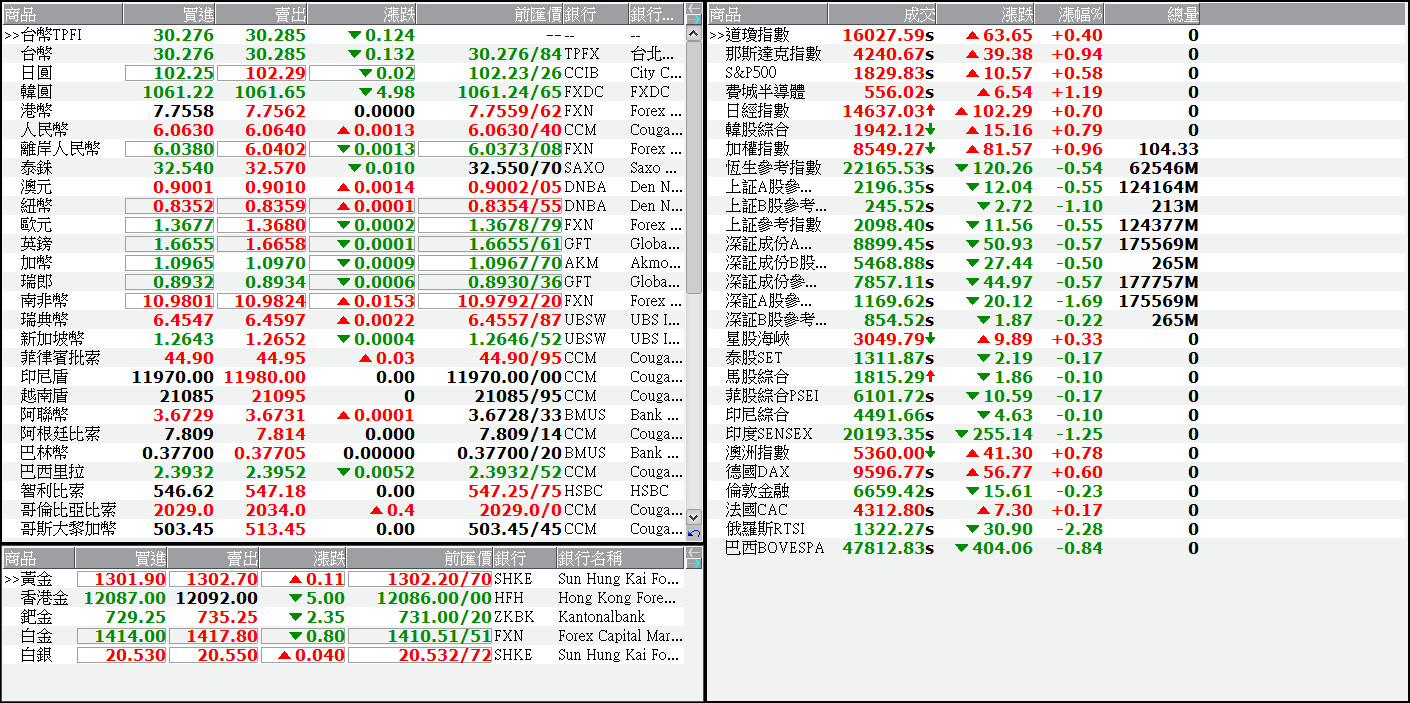Select 台幣TPFI row in forex panel

tap(343, 35)
